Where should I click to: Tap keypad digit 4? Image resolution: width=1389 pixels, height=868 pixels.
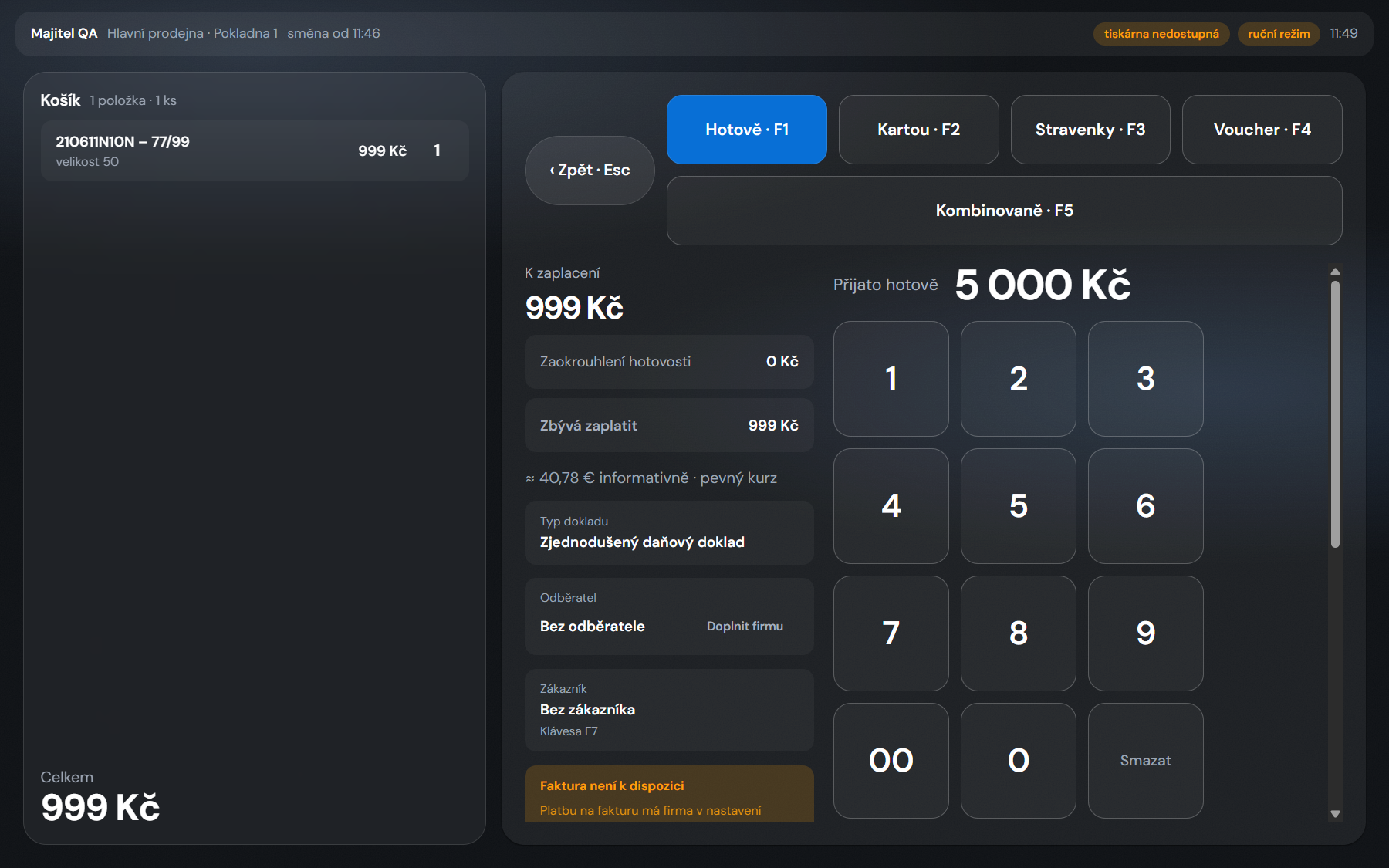click(x=891, y=506)
